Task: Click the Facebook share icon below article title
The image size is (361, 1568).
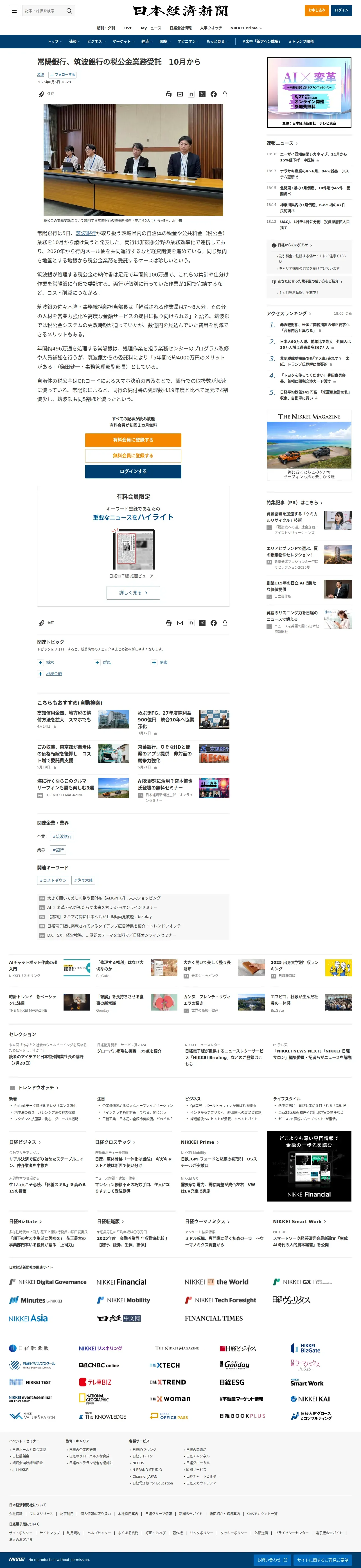Action: tap(214, 94)
